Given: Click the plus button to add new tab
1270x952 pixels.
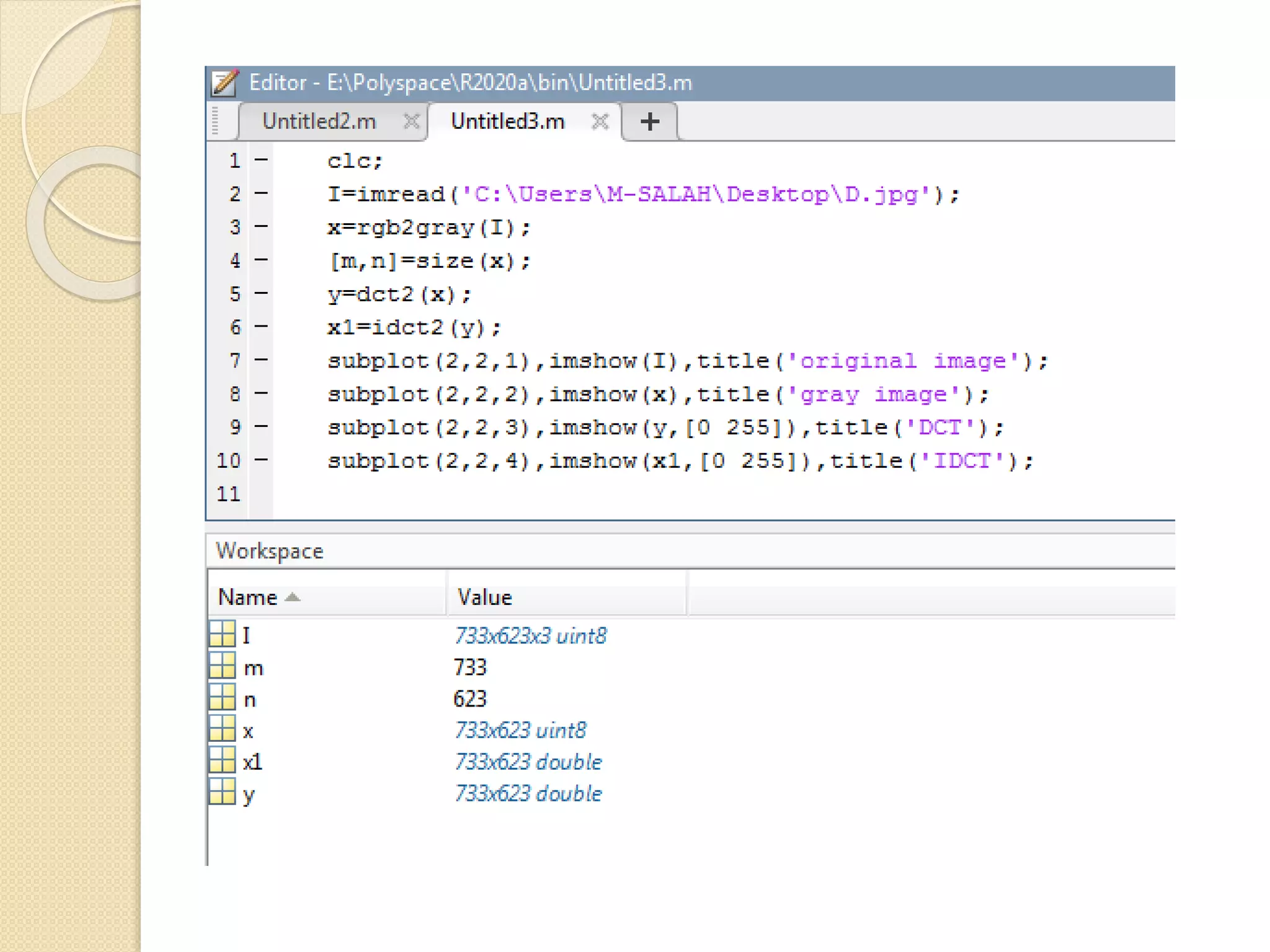Looking at the screenshot, I should 649,121.
